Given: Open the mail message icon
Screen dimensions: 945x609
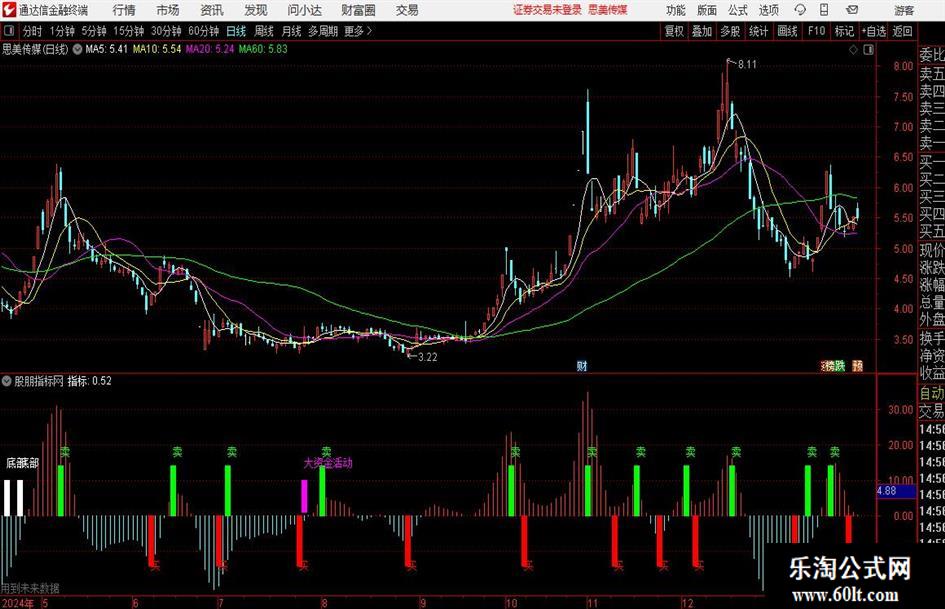Looking at the screenshot, I should (852, 10).
